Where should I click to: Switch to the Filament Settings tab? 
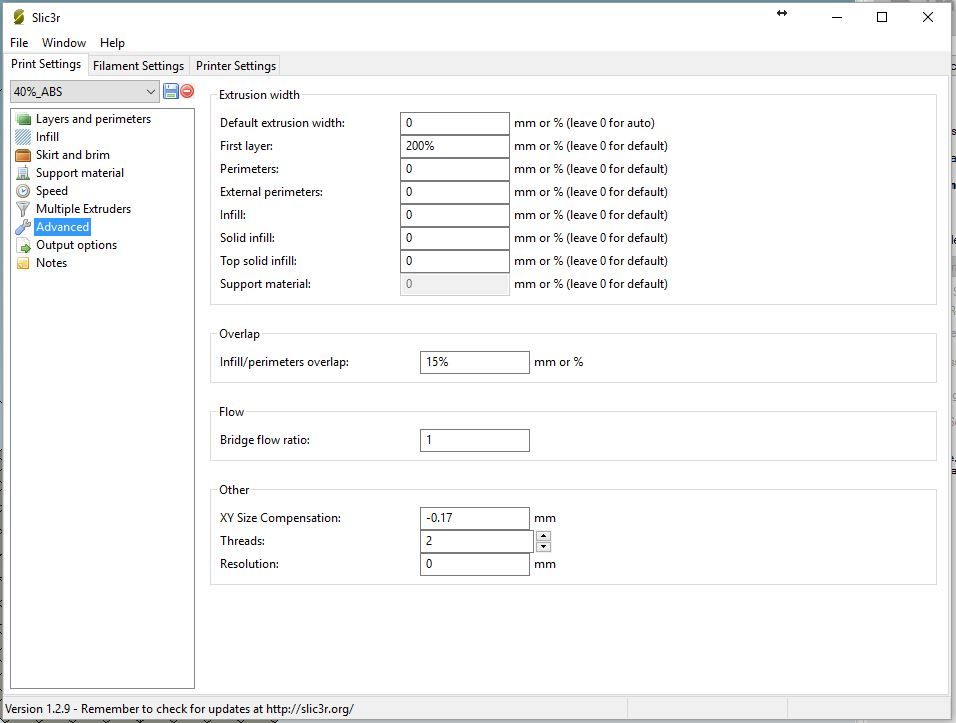coord(138,66)
